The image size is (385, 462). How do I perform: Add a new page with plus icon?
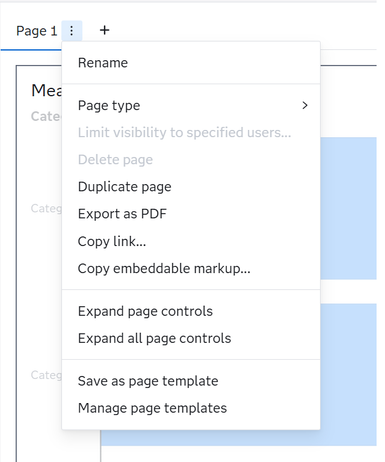tap(104, 30)
